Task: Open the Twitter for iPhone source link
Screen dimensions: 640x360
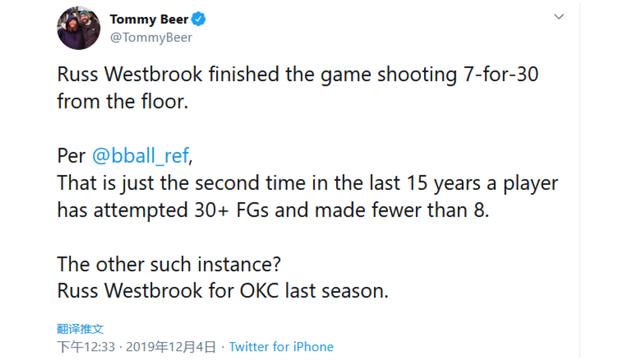Action: (281, 347)
